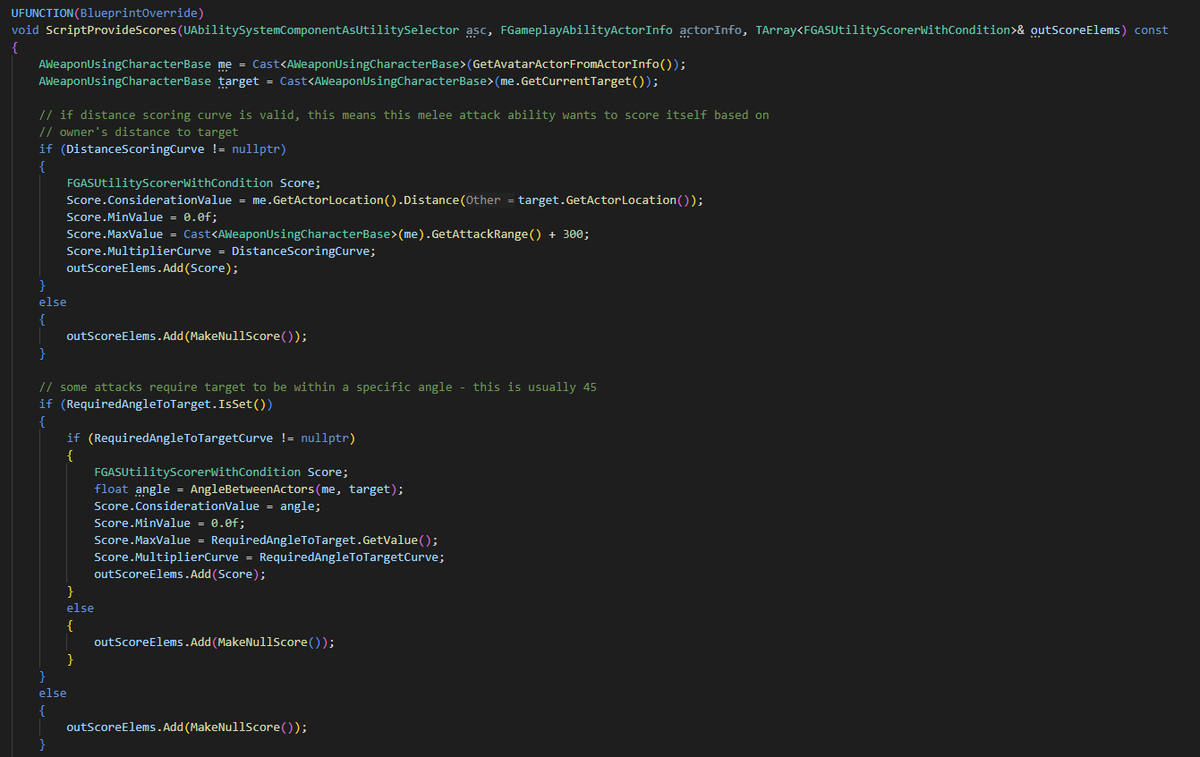Click the TArray type in signature

coord(776,30)
